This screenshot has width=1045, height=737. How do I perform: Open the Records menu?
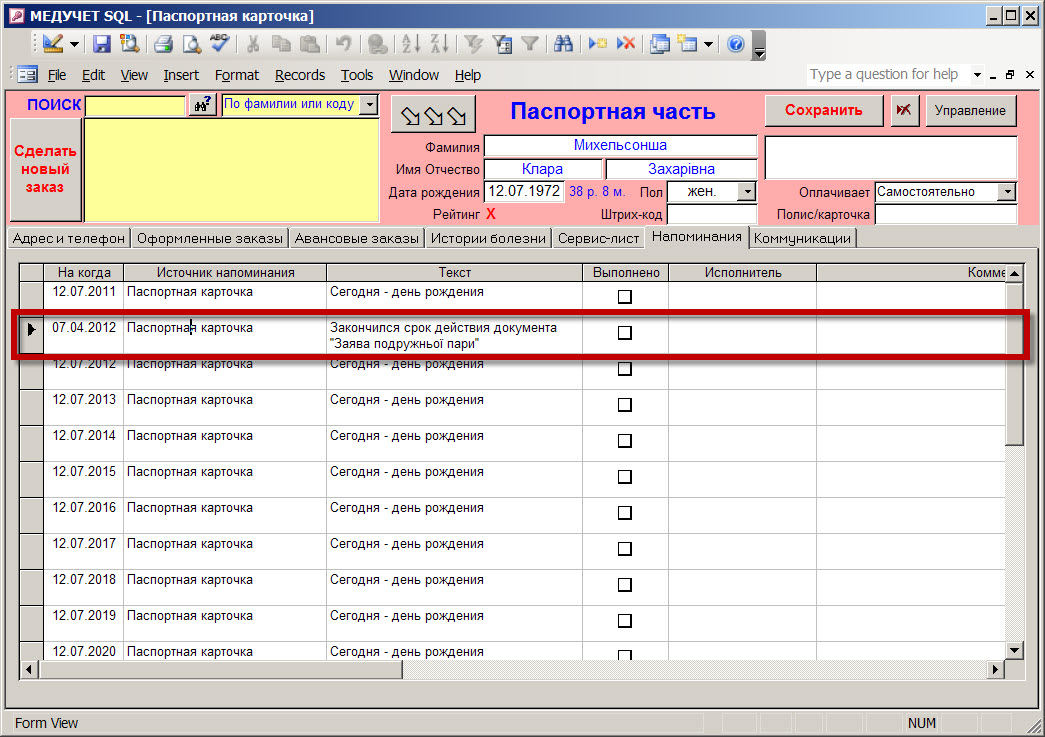pyautogui.click(x=300, y=75)
